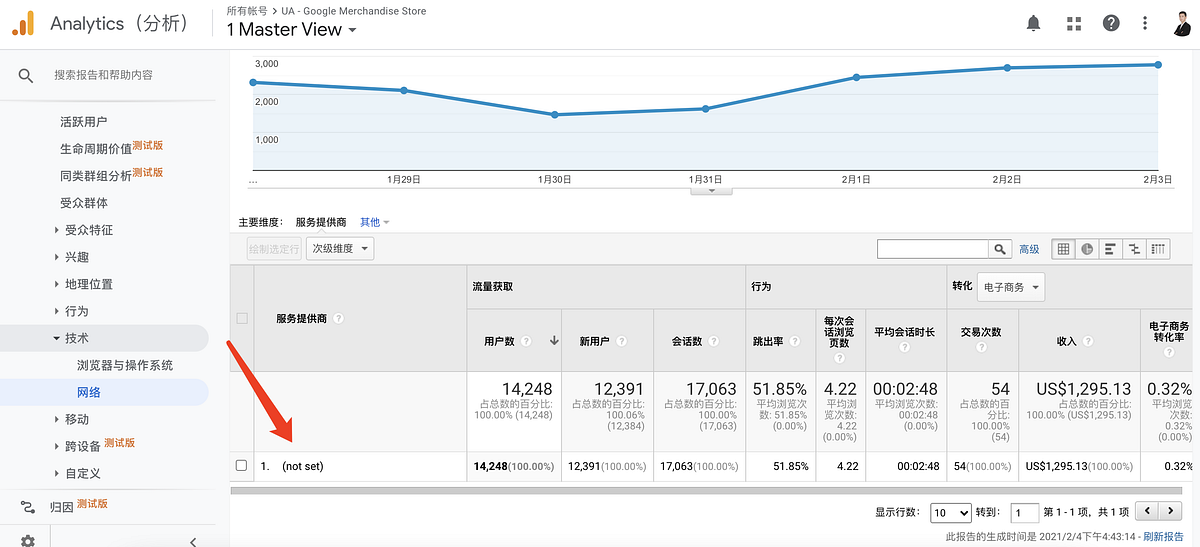
Task: Click help icon next to 跳出率
Action: click(796, 341)
